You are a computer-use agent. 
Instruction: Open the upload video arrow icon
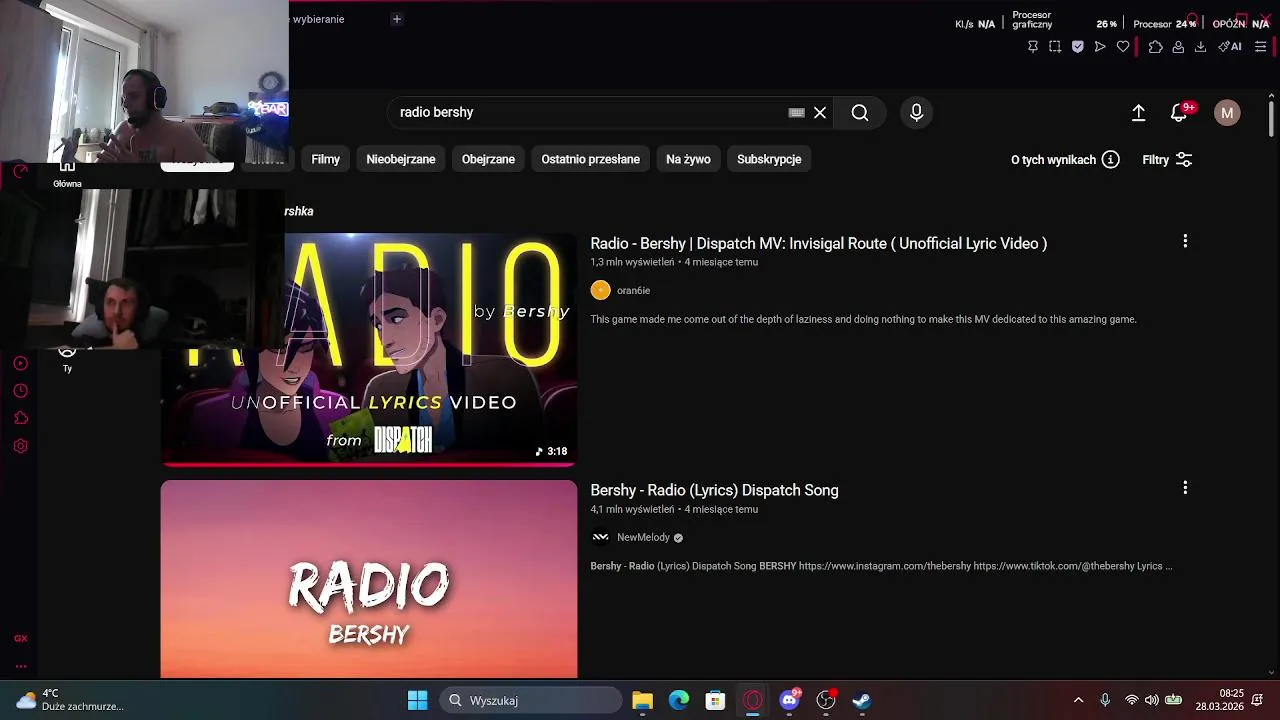click(1138, 113)
